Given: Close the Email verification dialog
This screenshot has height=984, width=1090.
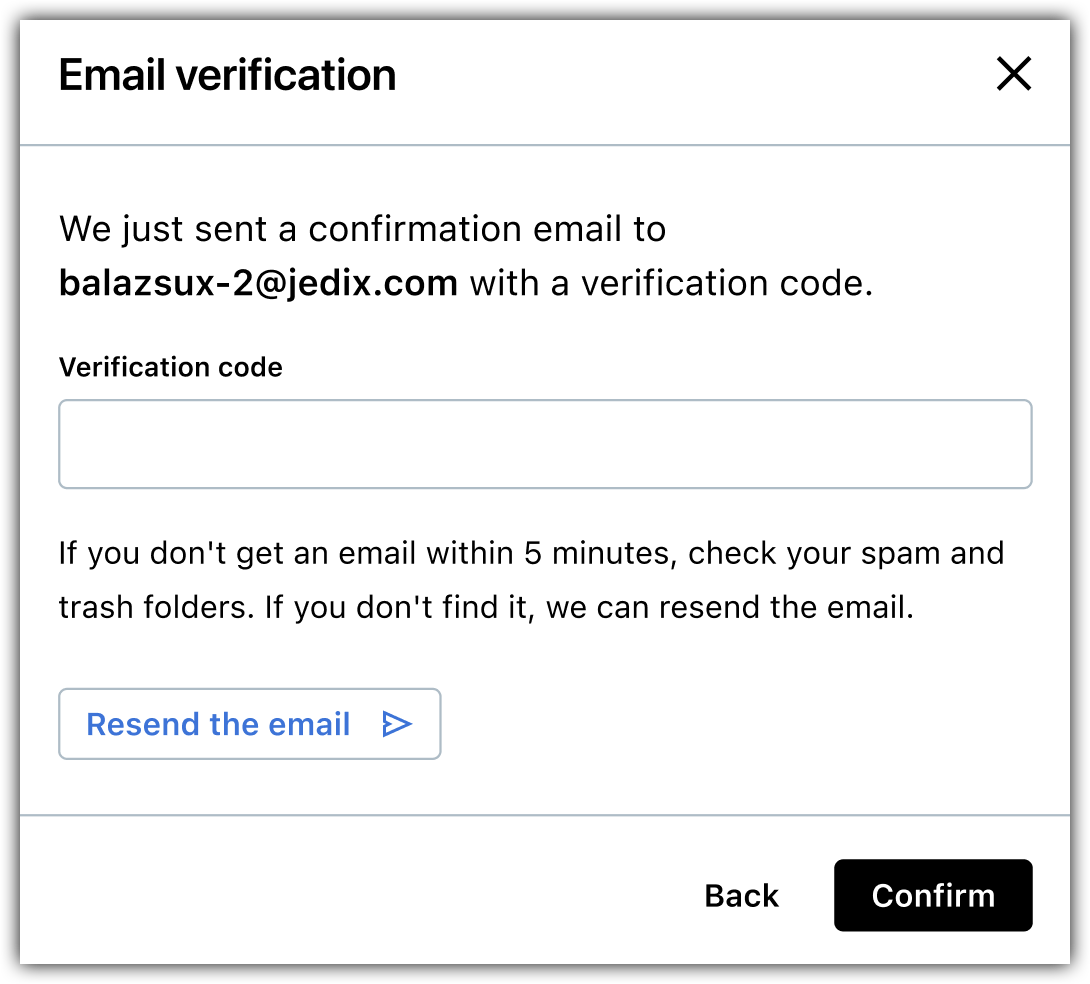Looking at the screenshot, I should [x=1014, y=74].
